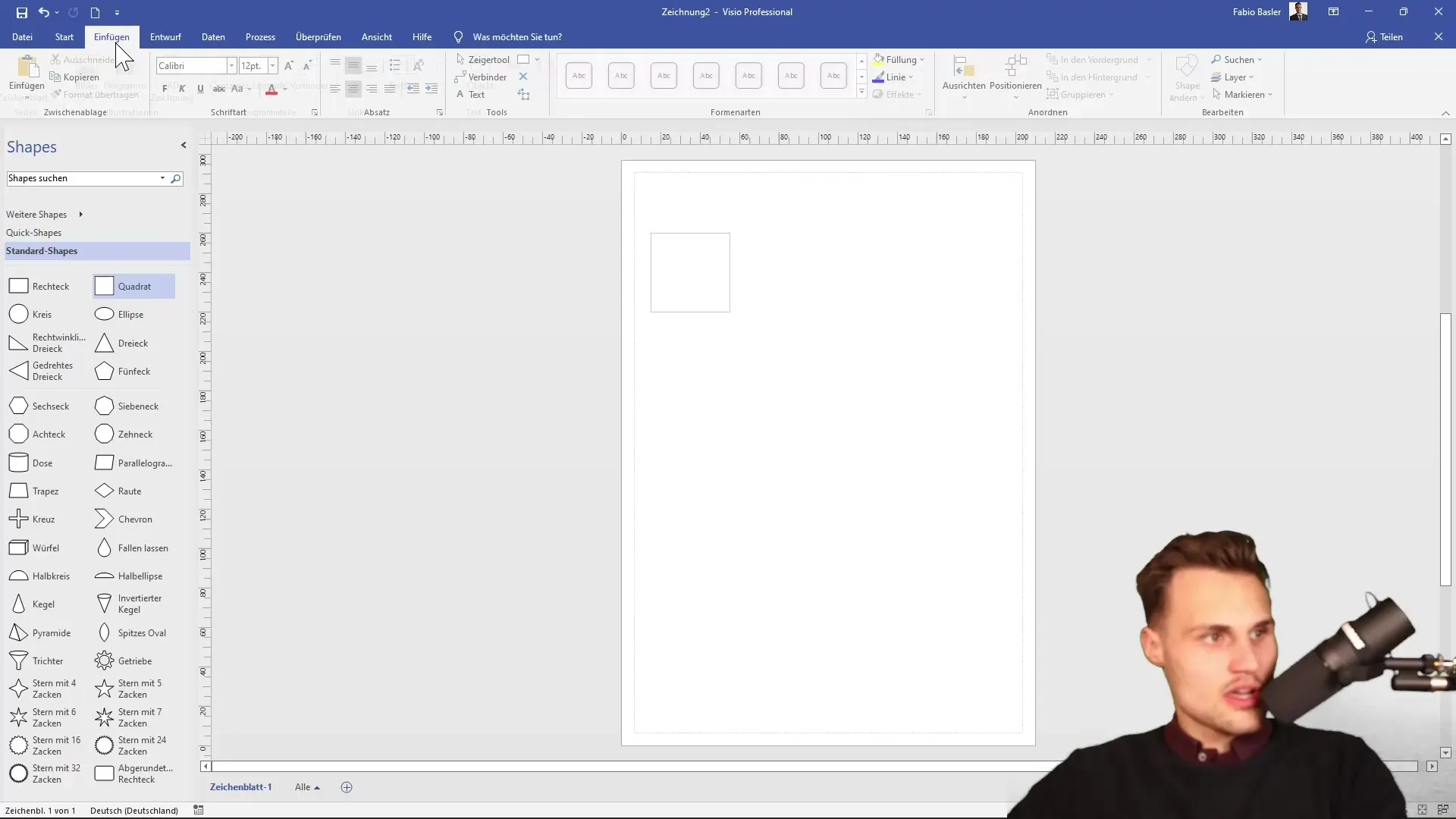
Task: Select the Chevron shape
Action: [123, 519]
